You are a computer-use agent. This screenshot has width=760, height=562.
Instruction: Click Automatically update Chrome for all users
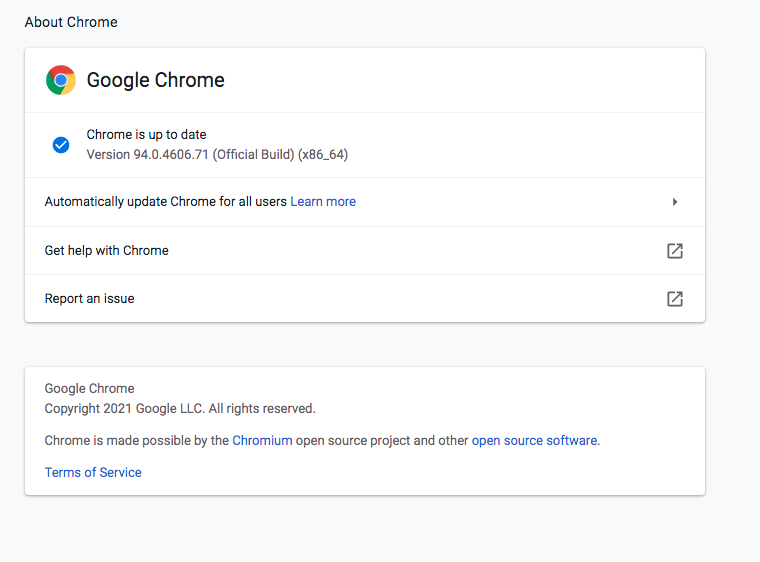pos(166,202)
